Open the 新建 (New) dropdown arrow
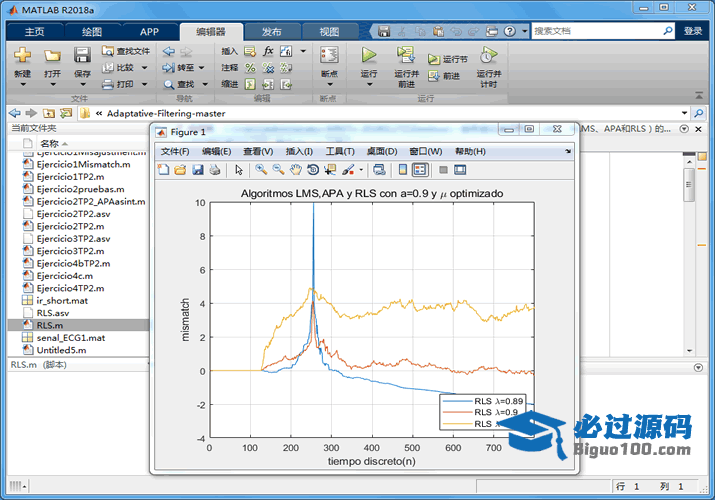This screenshot has height=500, width=715. point(22,84)
